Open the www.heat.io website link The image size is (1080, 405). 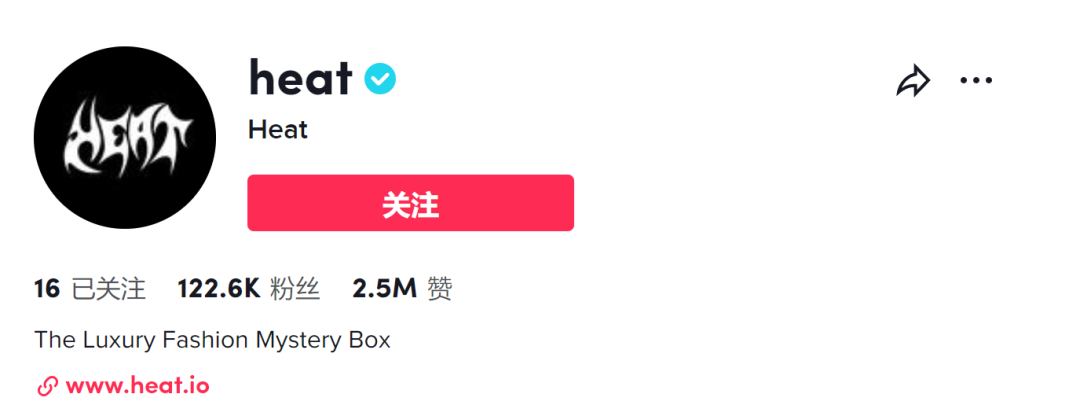(138, 386)
